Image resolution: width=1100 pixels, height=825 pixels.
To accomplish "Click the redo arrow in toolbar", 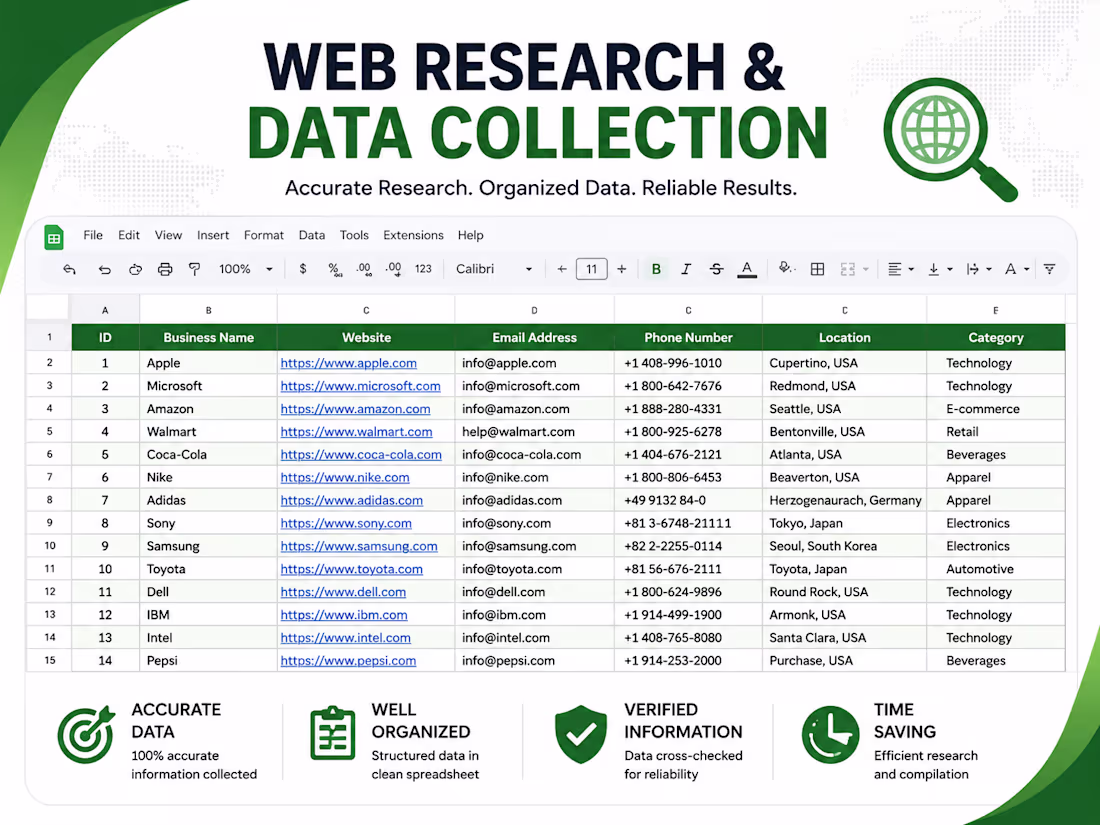I will click(x=135, y=269).
